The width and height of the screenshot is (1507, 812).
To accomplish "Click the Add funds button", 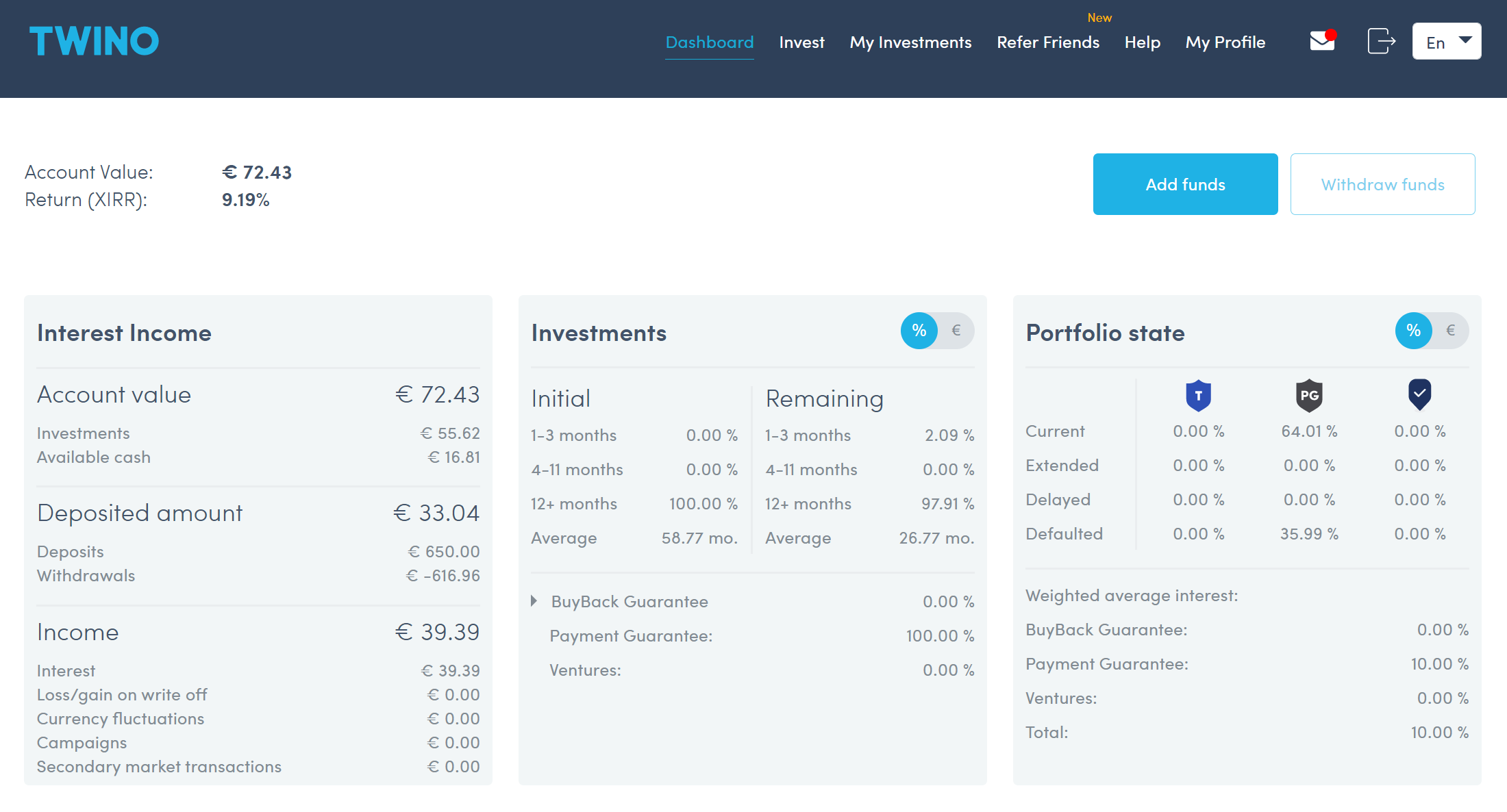I will [1185, 184].
